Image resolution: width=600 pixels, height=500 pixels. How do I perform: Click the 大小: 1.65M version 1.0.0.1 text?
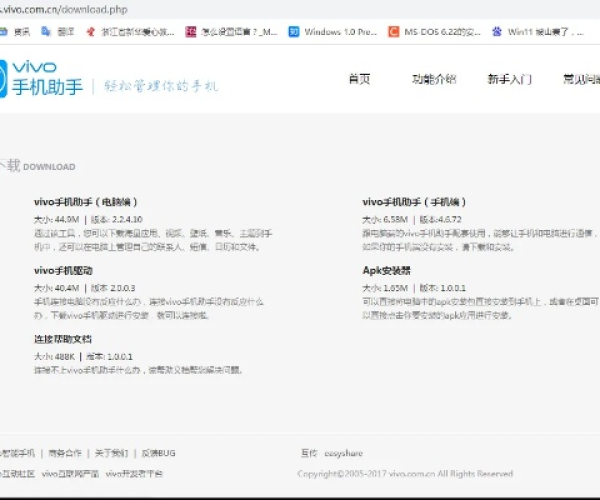[414, 288]
